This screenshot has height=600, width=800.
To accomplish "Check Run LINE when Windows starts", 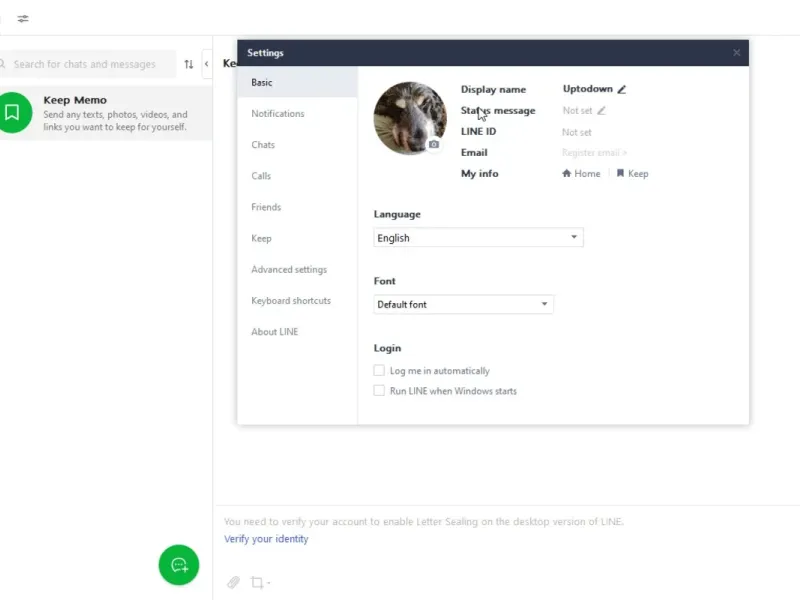I will (x=379, y=391).
